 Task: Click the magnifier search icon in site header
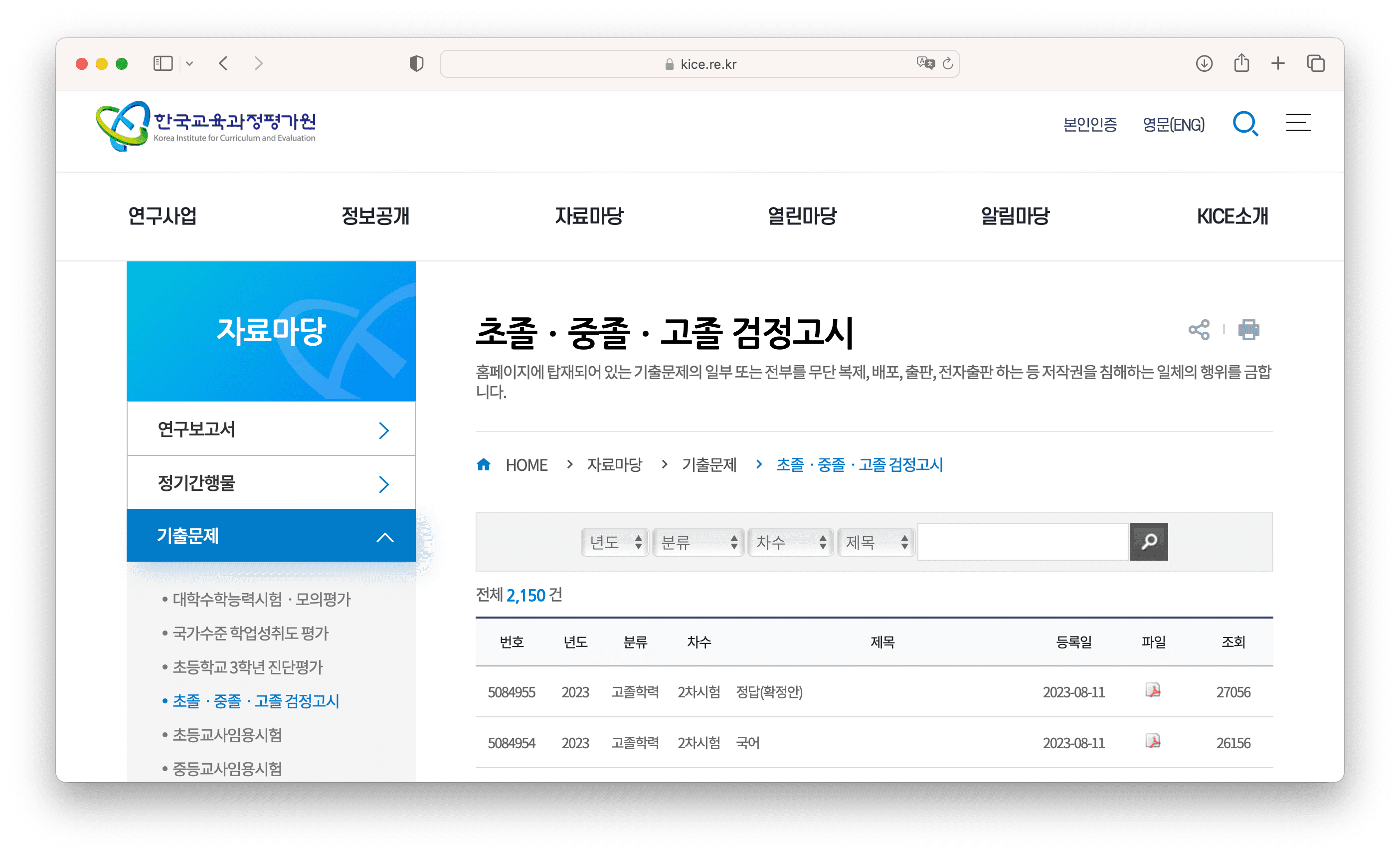tap(1245, 124)
